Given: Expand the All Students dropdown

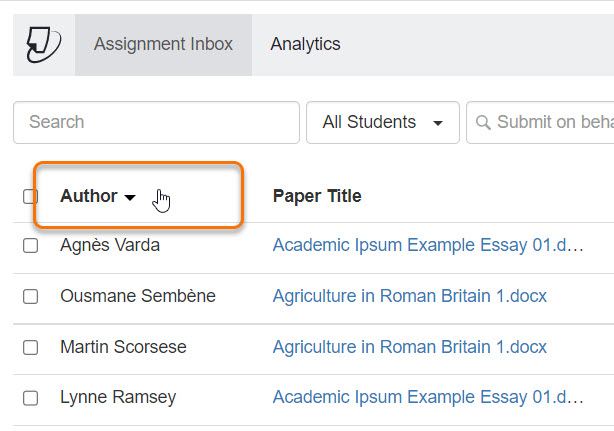Looking at the screenshot, I should click(382, 122).
